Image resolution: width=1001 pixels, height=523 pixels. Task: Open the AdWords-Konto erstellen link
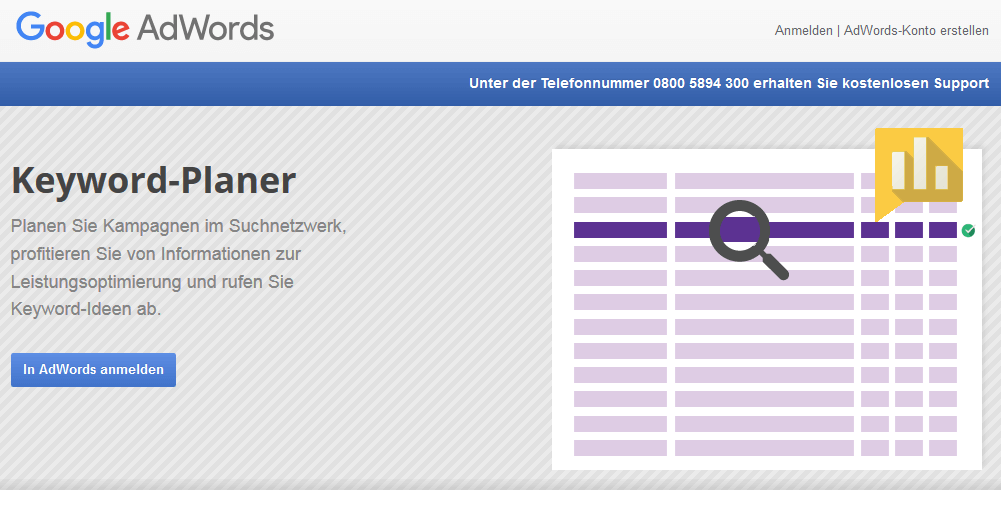pos(916,31)
